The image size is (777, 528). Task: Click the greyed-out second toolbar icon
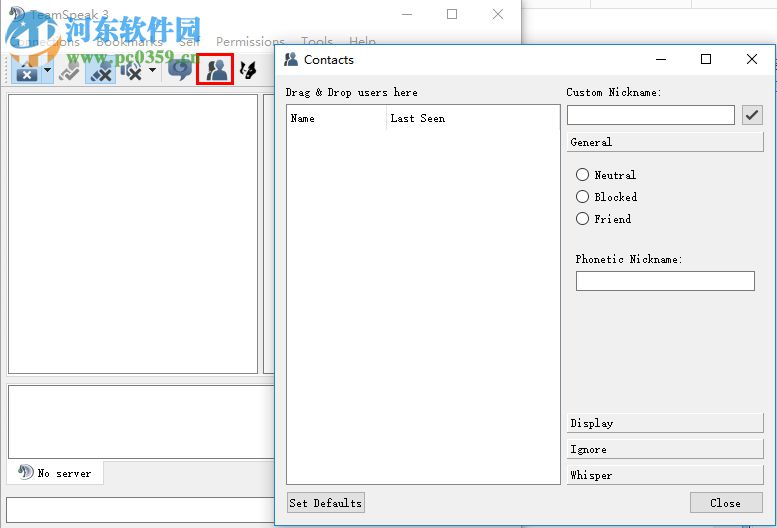coord(69,70)
